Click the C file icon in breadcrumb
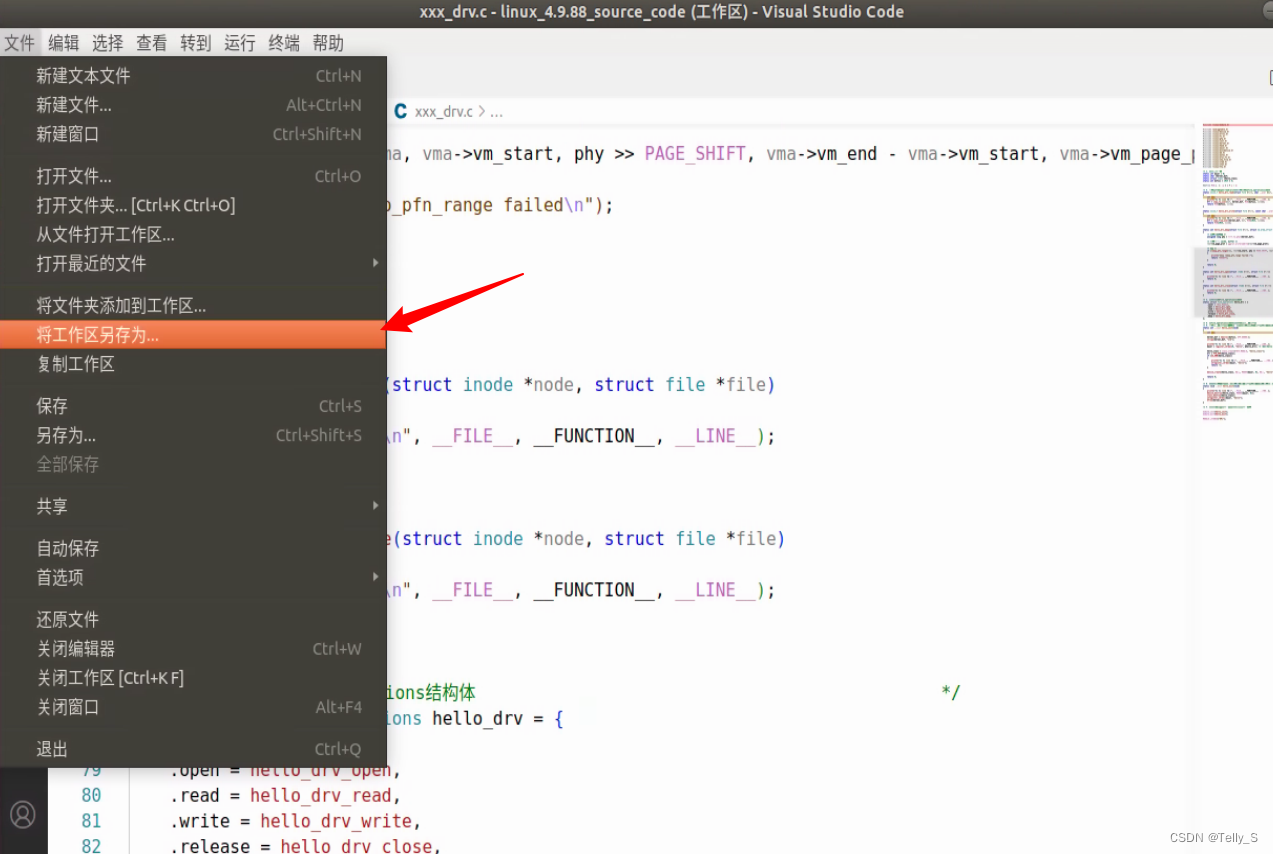The width and height of the screenshot is (1273, 854). [x=400, y=111]
